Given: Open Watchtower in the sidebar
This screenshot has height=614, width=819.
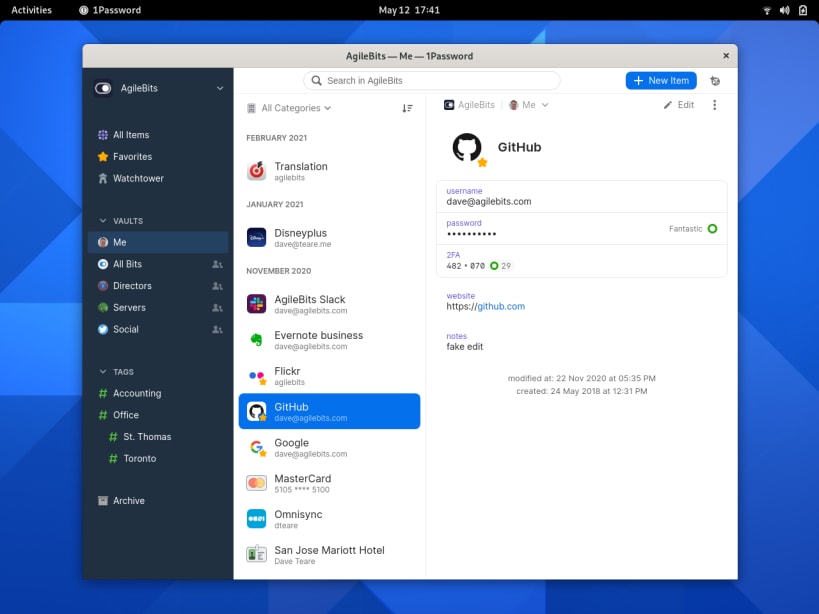Looking at the screenshot, I should point(158,179).
